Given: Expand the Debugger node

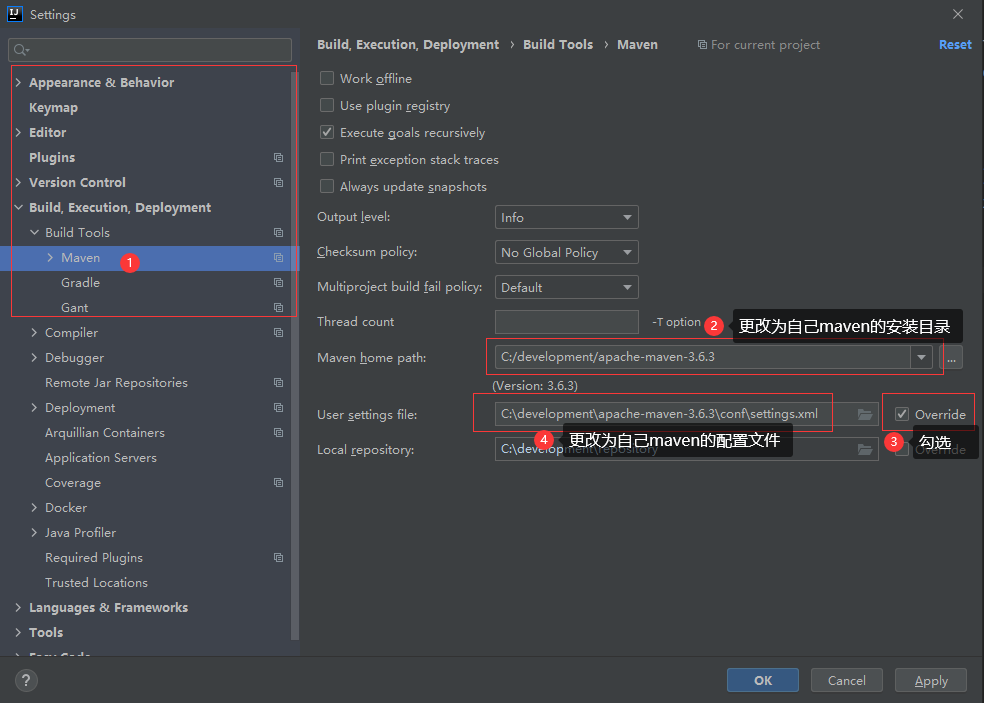Looking at the screenshot, I should click(35, 358).
